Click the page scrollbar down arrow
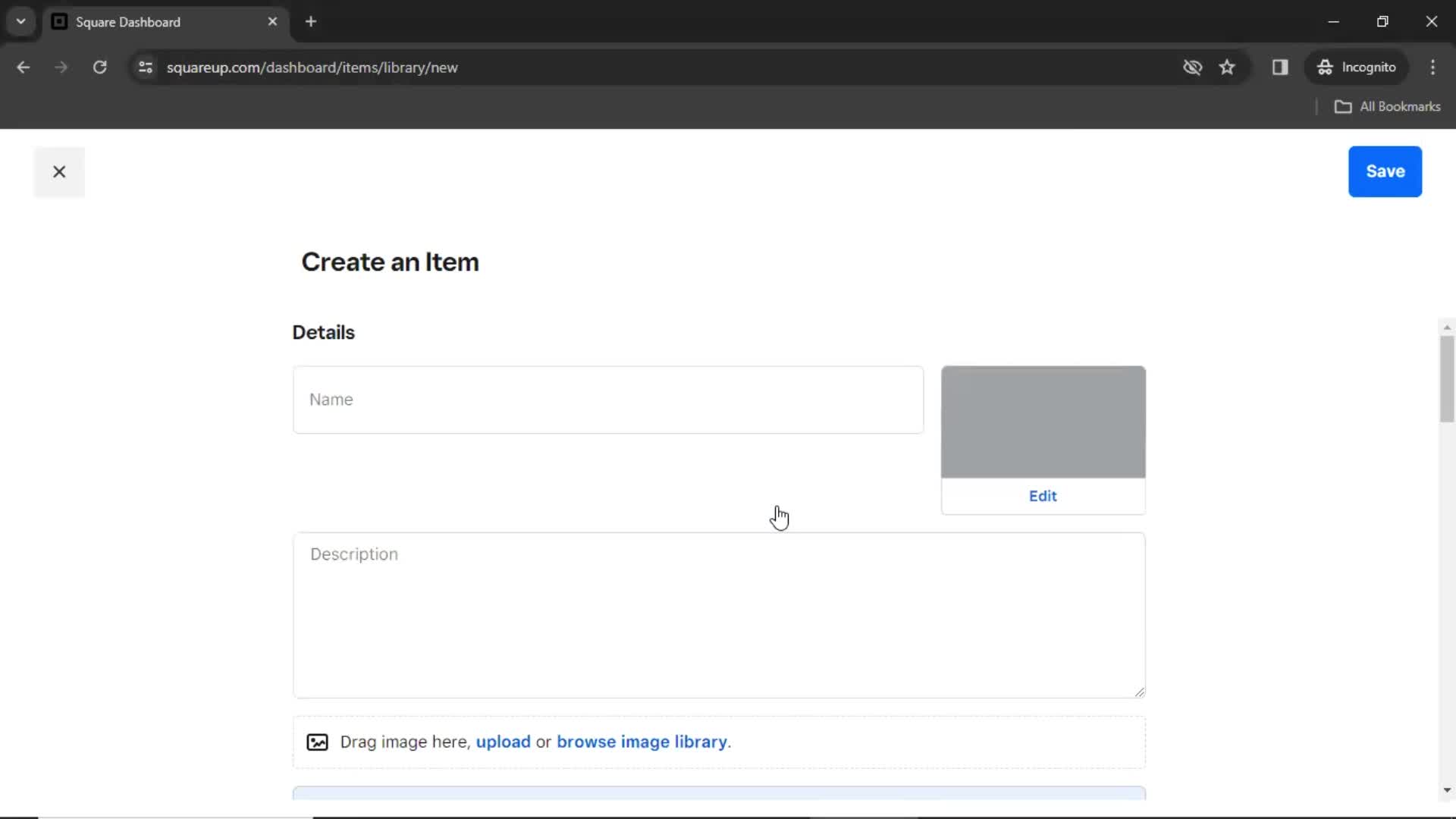 click(x=1447, y=790)
